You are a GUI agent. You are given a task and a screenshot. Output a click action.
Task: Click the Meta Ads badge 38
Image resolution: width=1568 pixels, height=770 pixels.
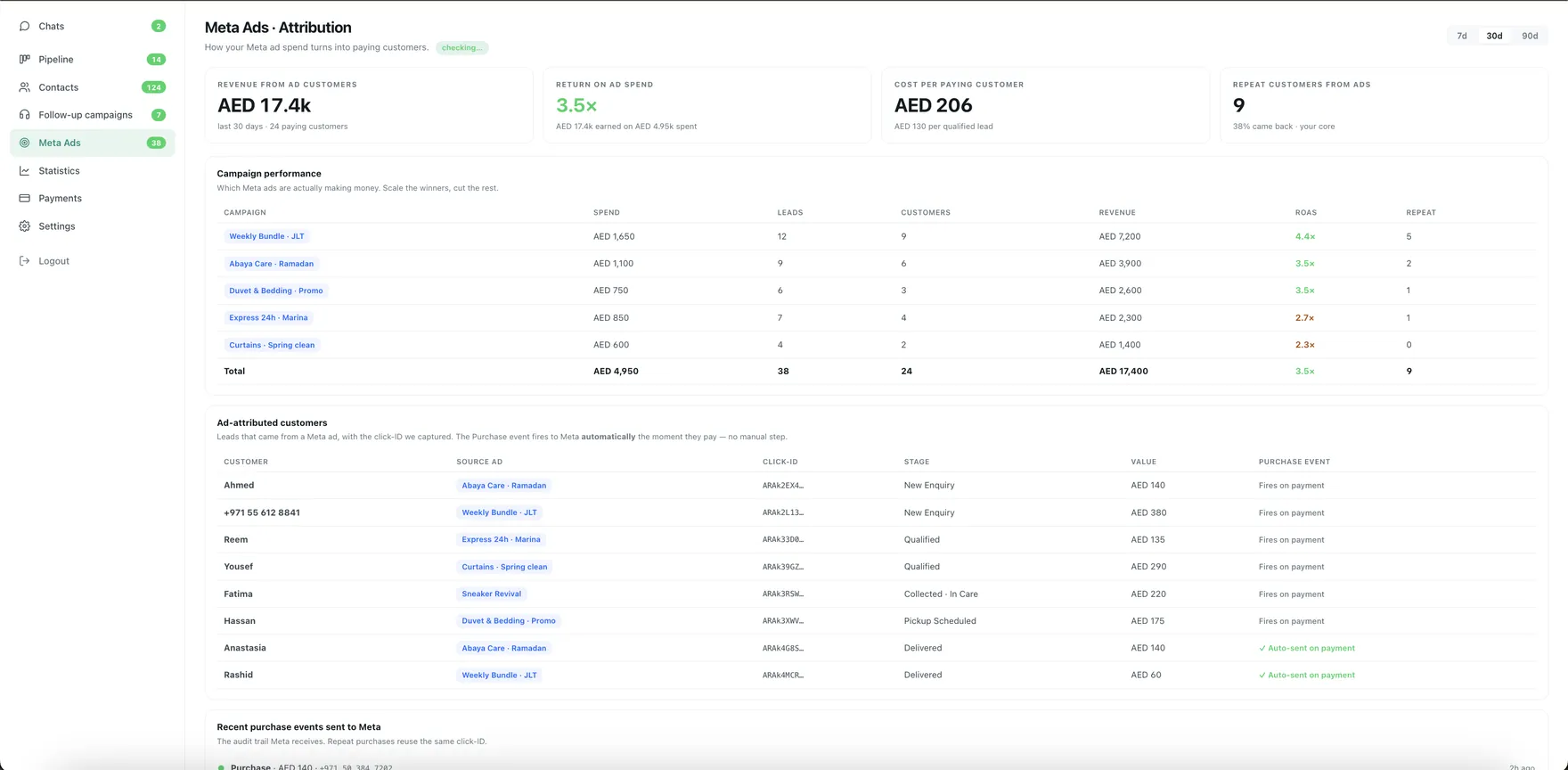[x=156, y=143]
